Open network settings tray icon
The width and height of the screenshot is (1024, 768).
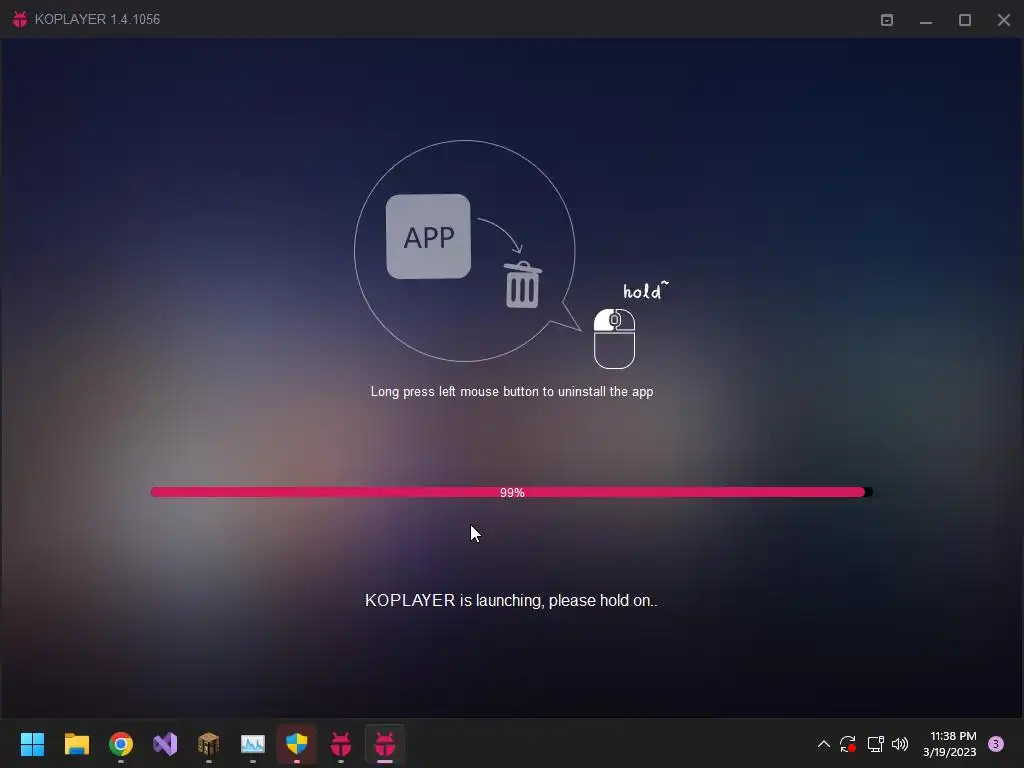(875, 744)
